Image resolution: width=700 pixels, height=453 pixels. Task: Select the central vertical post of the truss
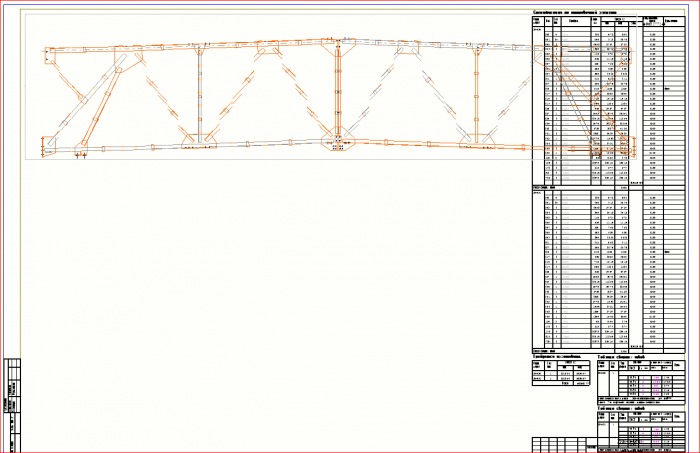pos(338,91)
